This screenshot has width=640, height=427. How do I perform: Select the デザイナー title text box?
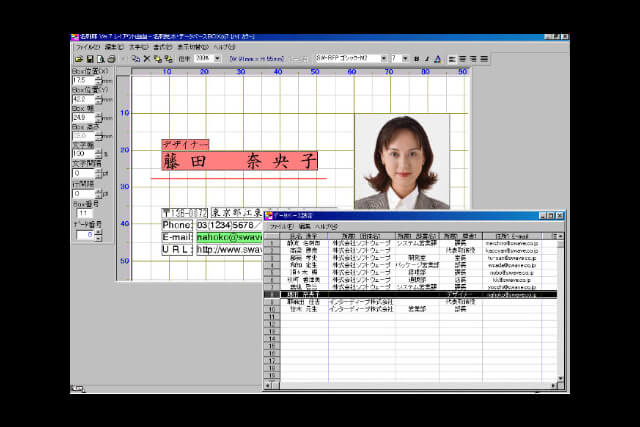click(x=185, y=145)
